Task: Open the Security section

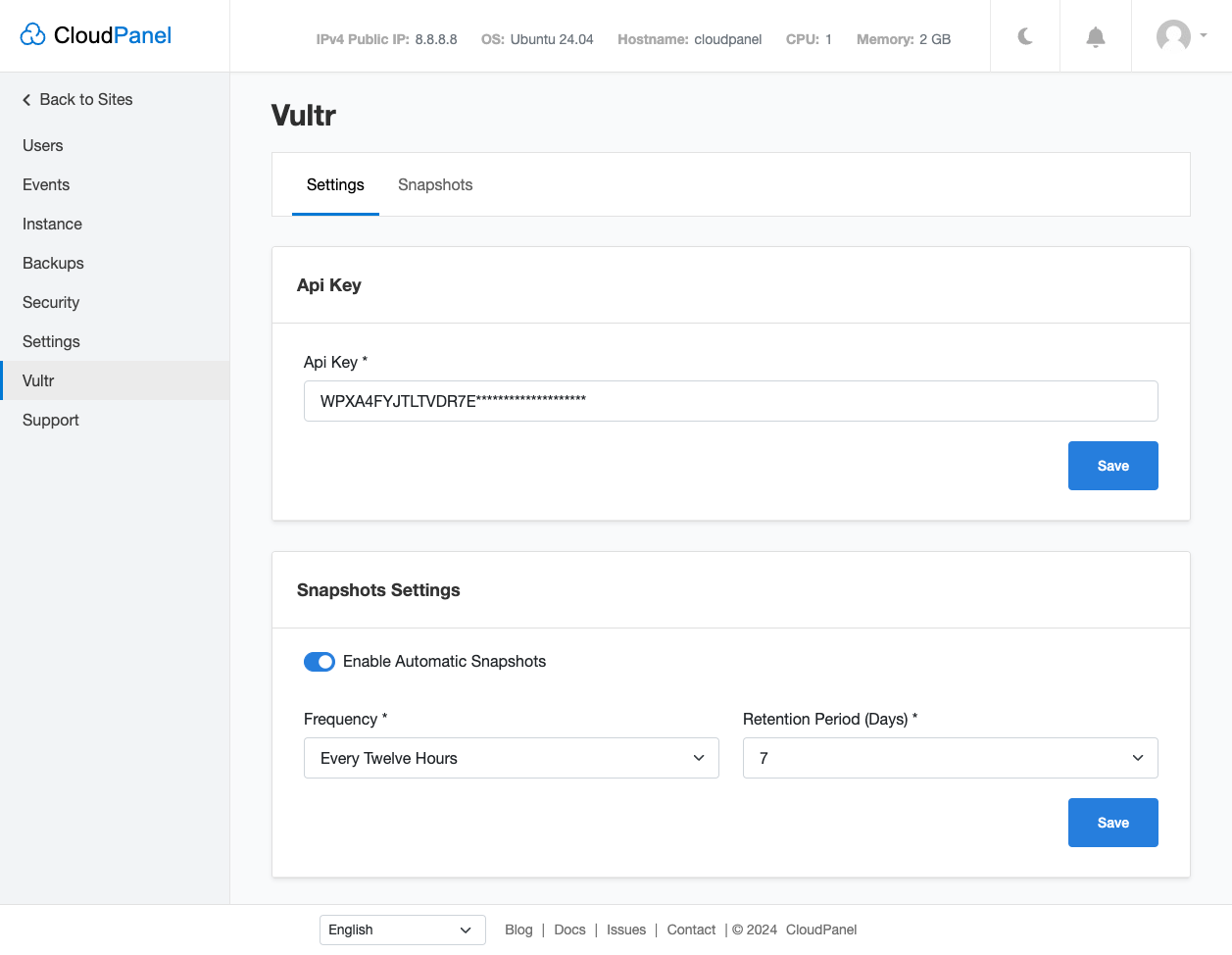Action: coord(51,302)
